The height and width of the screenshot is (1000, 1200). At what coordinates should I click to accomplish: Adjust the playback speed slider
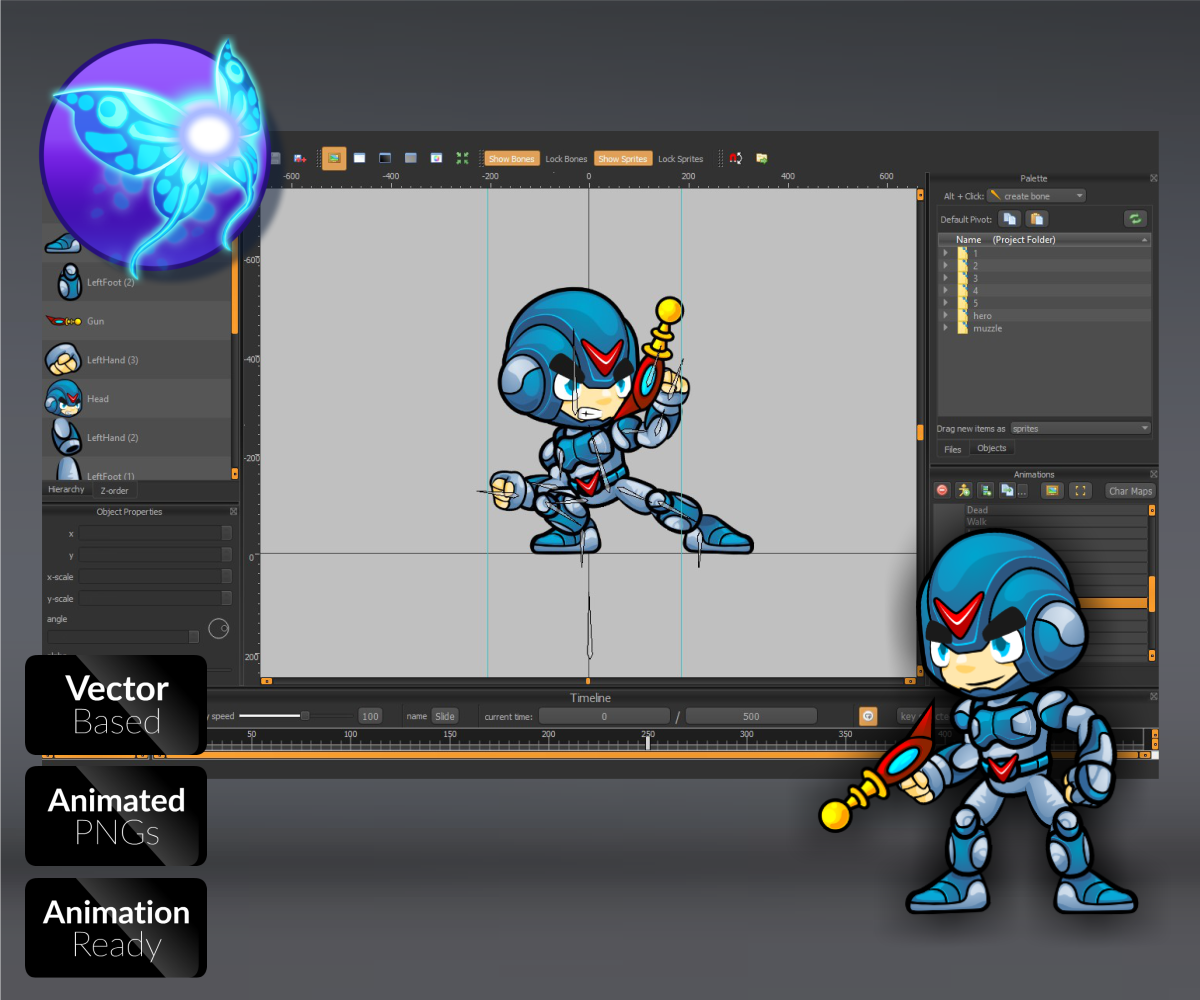pos(305,716)
